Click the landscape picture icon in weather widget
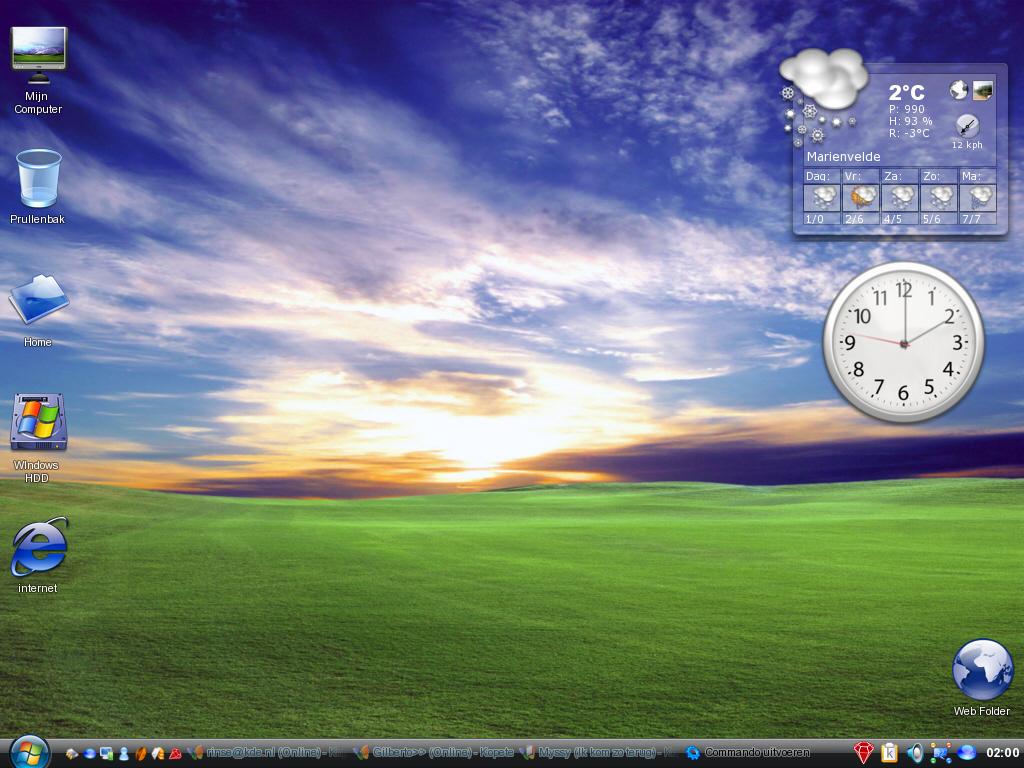 (x=983, y=90)
